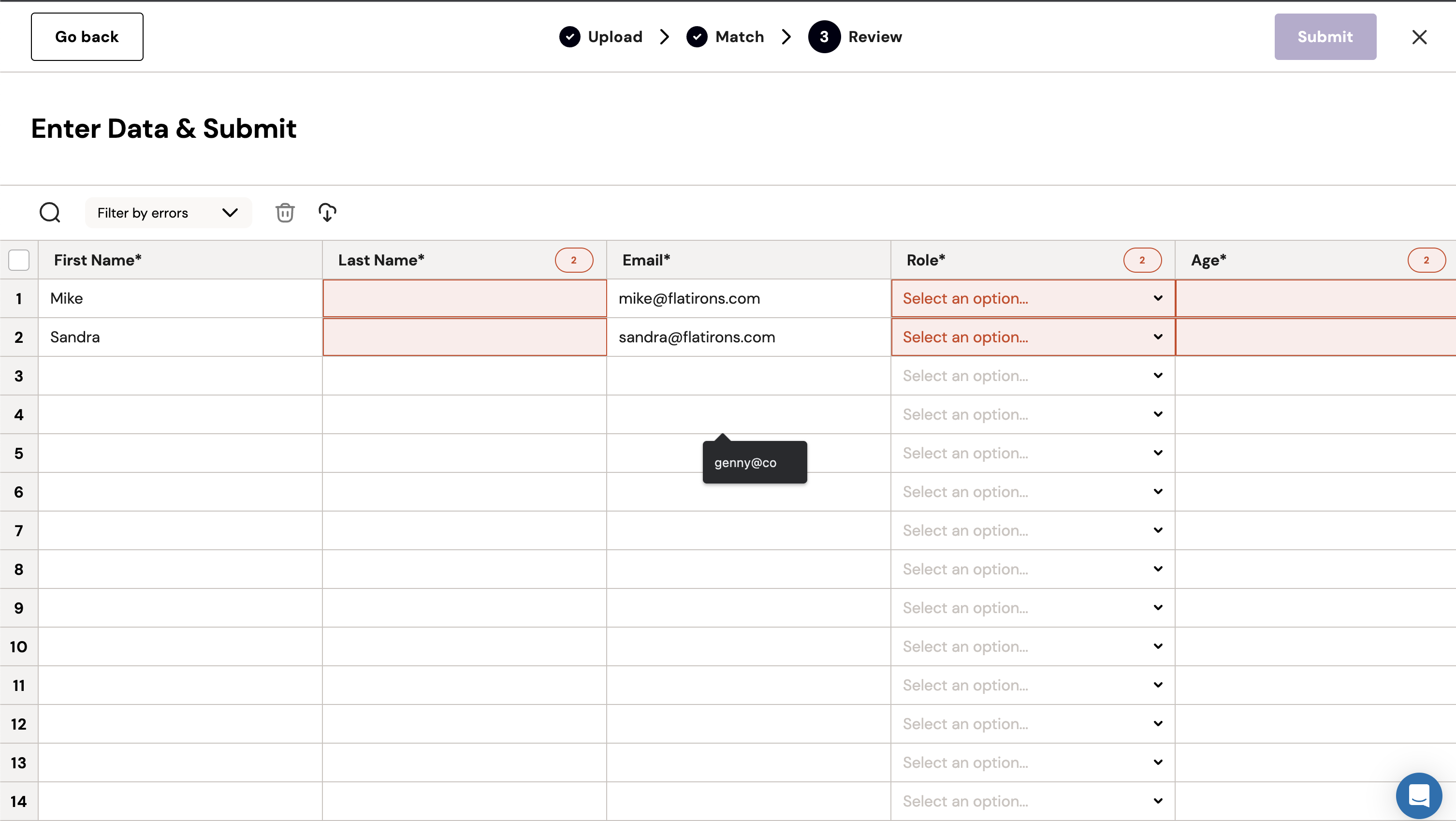Open the Filter by errors dropdown
Viewport: 1456px width, 821px height.
click(168, 213)
